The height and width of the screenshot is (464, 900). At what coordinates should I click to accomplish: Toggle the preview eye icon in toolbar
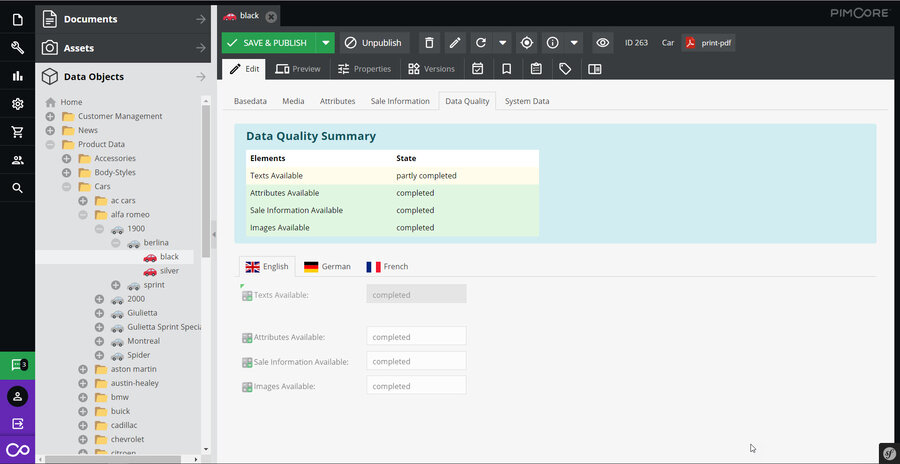click(x=602, y=43)
